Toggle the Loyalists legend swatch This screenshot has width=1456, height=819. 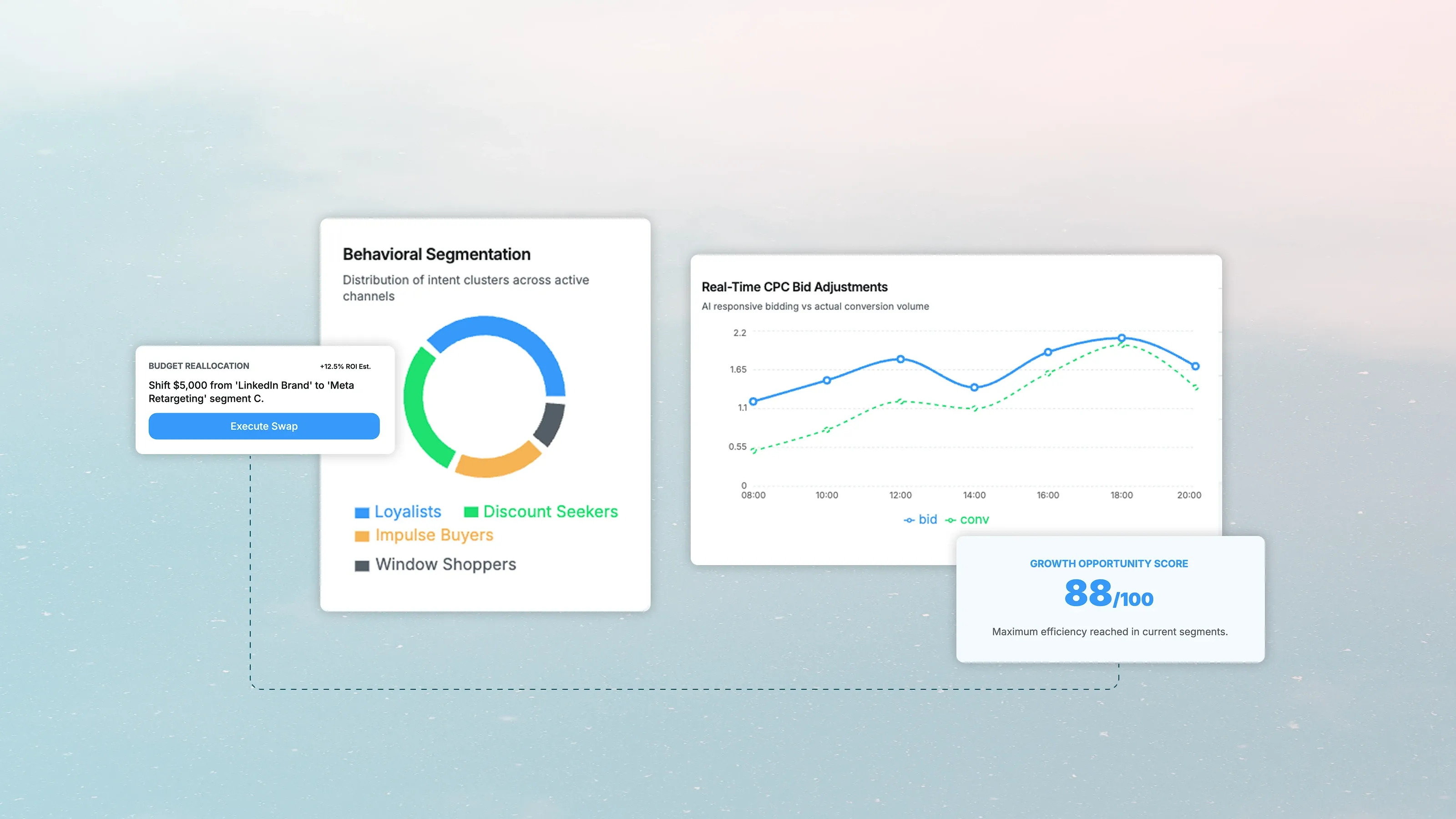tap(362, 513)
